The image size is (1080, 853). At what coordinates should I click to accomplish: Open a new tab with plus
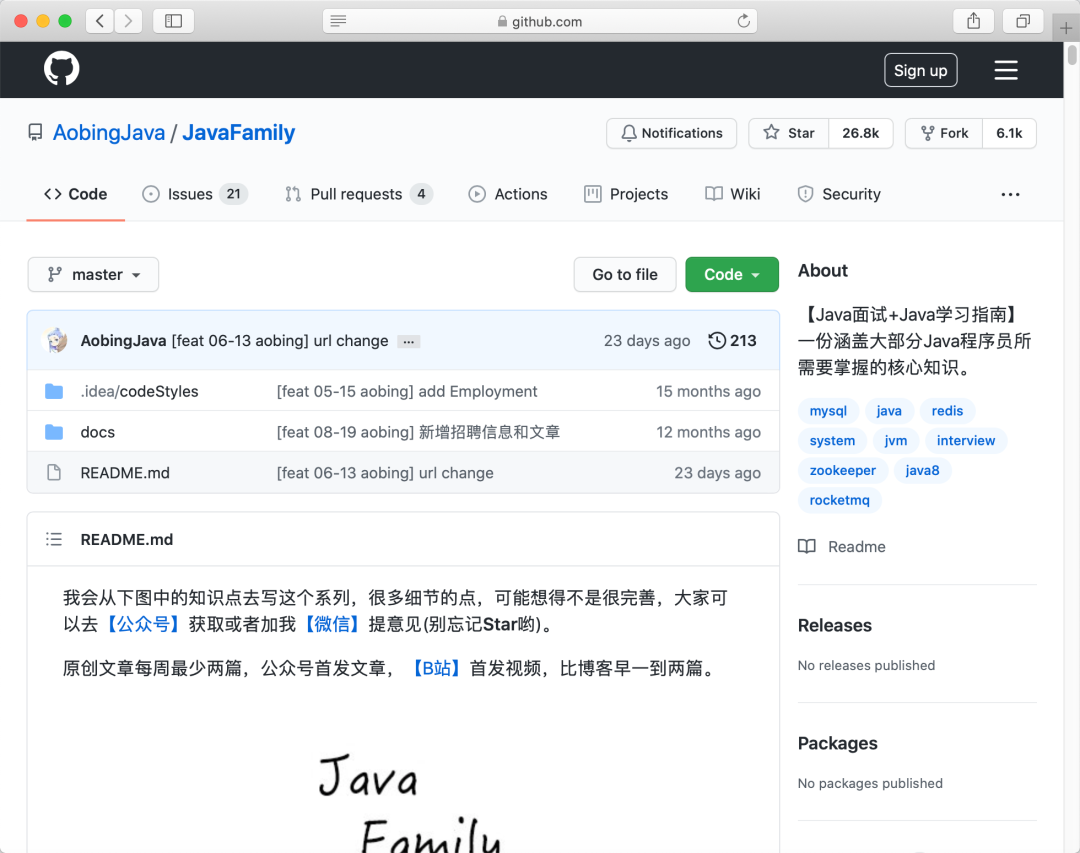pyautogui.click(x=1066, y=28)
